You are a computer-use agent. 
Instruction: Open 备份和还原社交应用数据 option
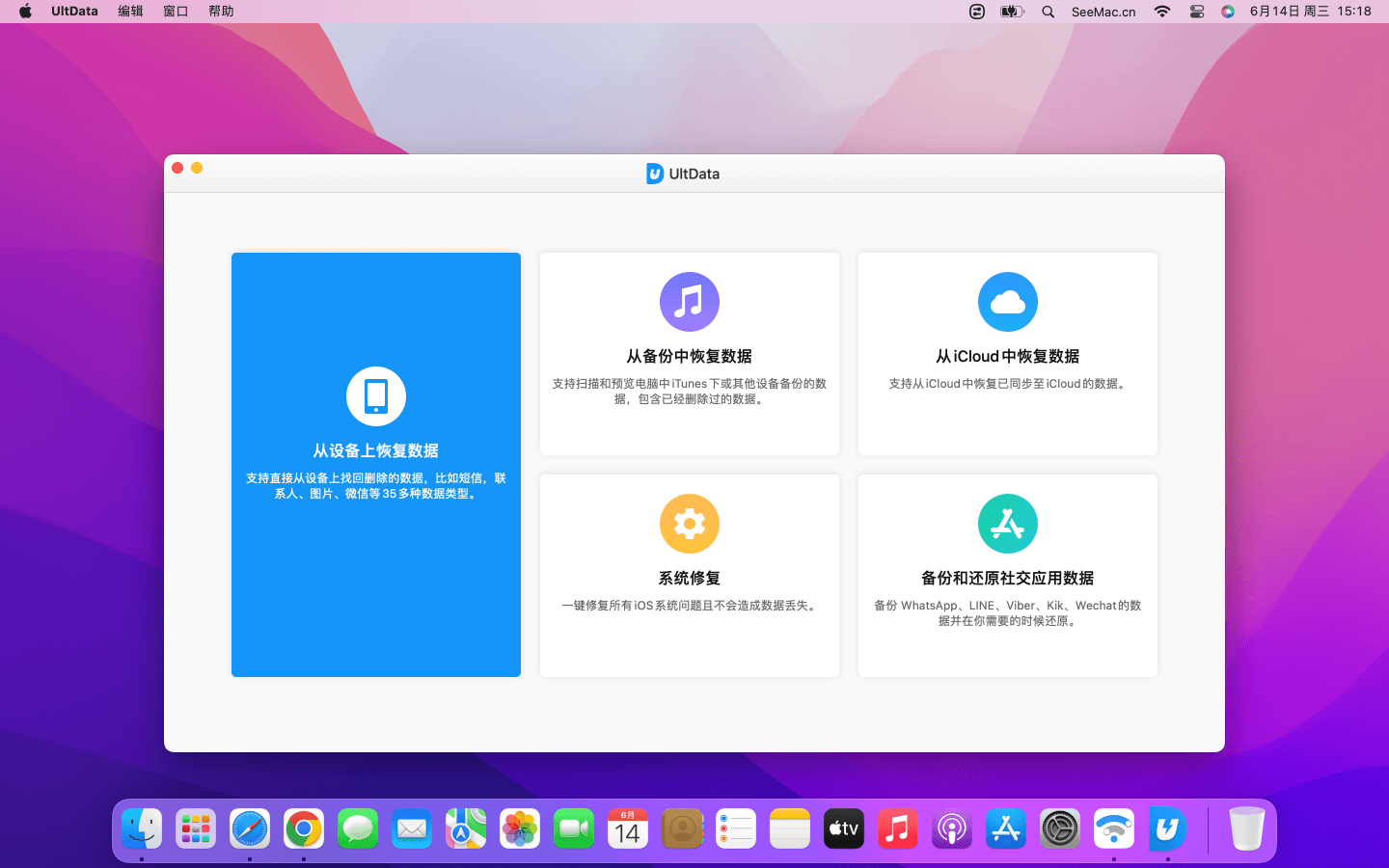pos(1008,578)
